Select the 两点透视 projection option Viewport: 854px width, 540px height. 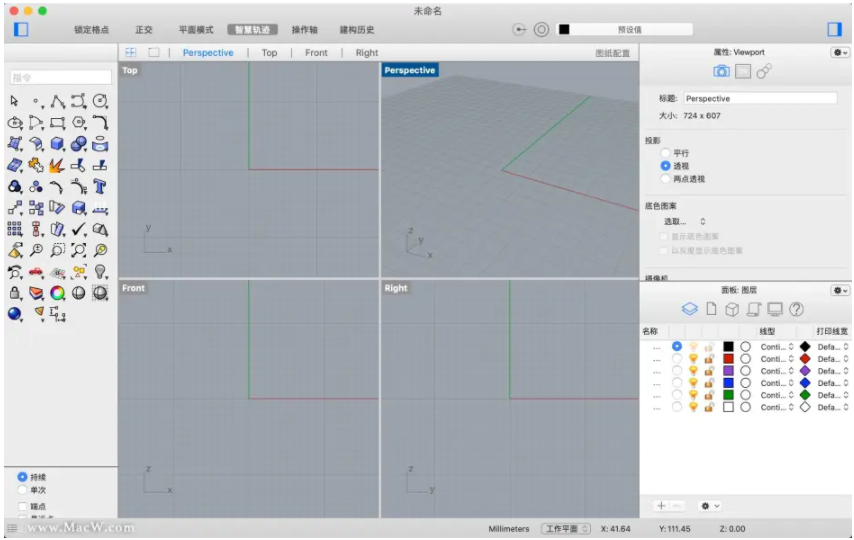(x=665, y=179)
